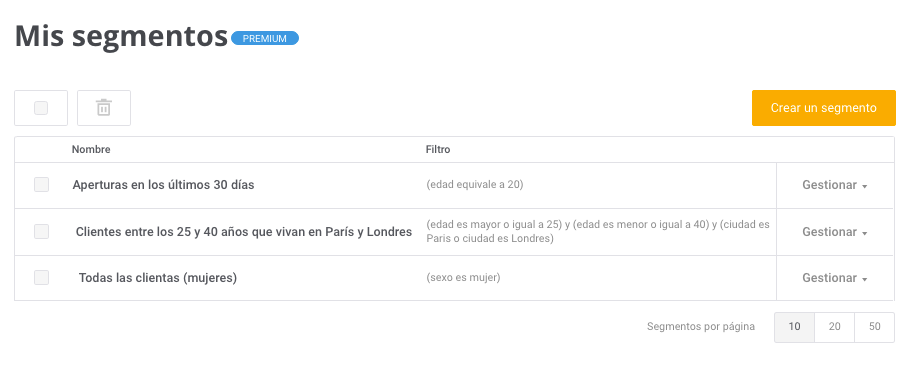Show 10 segments per page

click(795, 327)
